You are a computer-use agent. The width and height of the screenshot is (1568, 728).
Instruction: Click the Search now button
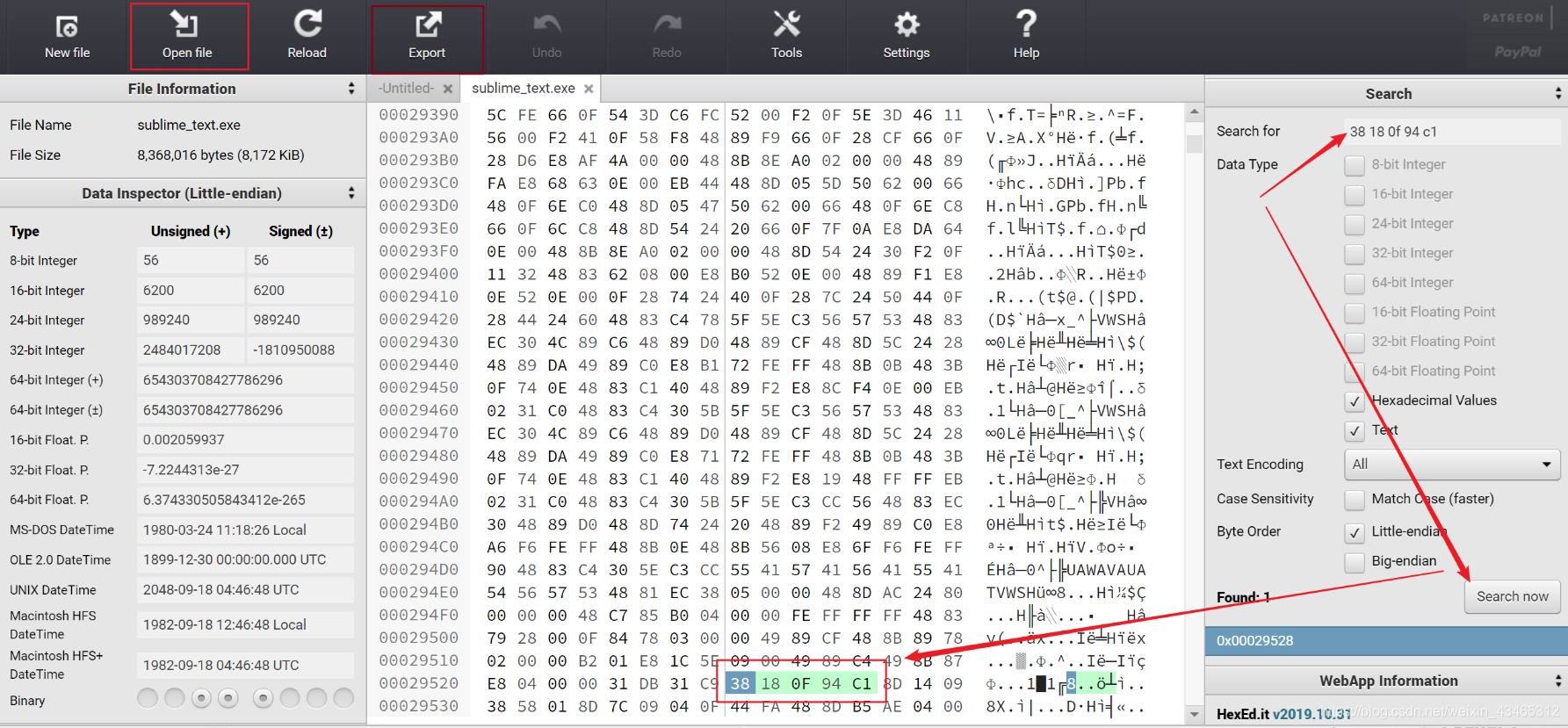(x=1512, y=596)
